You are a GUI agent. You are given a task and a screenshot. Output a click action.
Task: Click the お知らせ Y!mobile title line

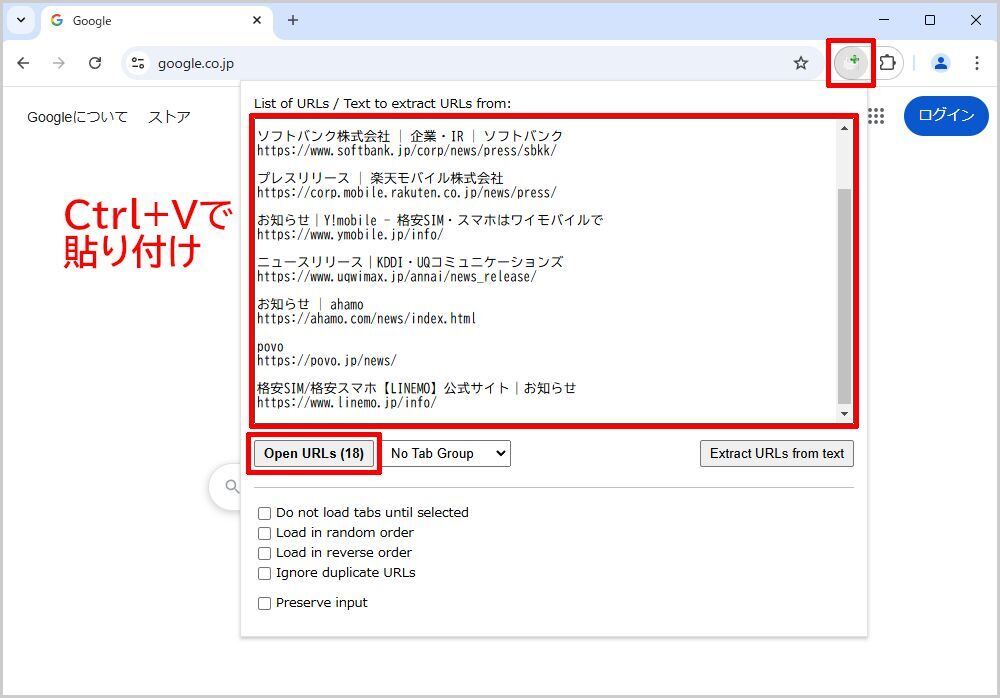[x=430, y=220]
